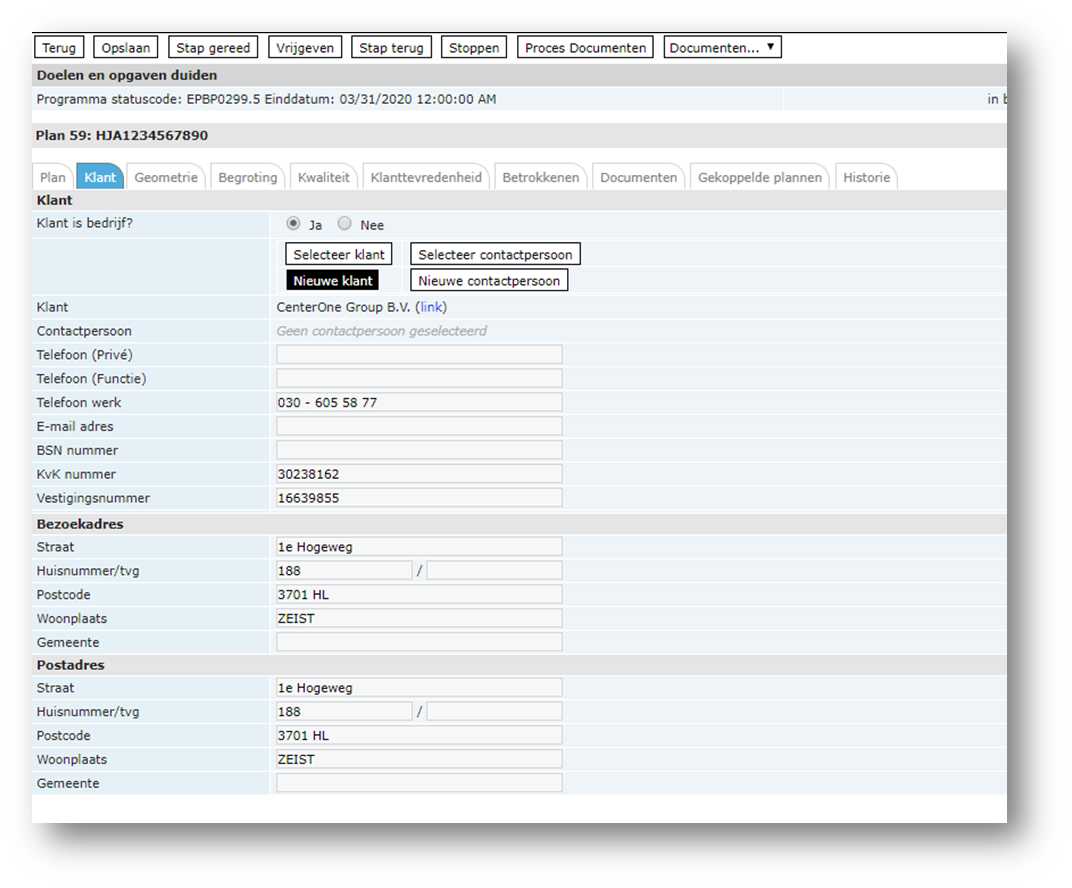Click the Stap gereed button
Image resolution: width=1072 pixels, height=888 pixels.
click(x=213, y=48)
